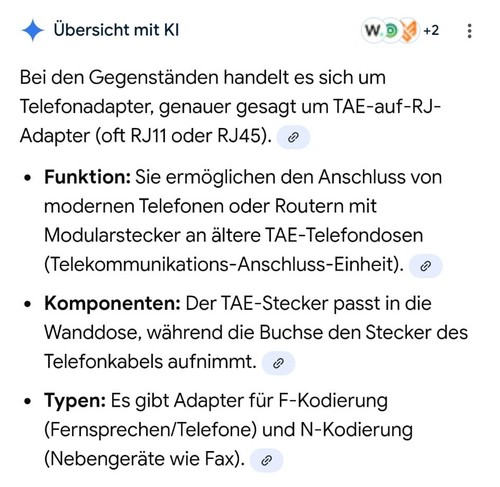Open the orange source icon
Viewport: 500px width, 487px height.
coord(409,31)
